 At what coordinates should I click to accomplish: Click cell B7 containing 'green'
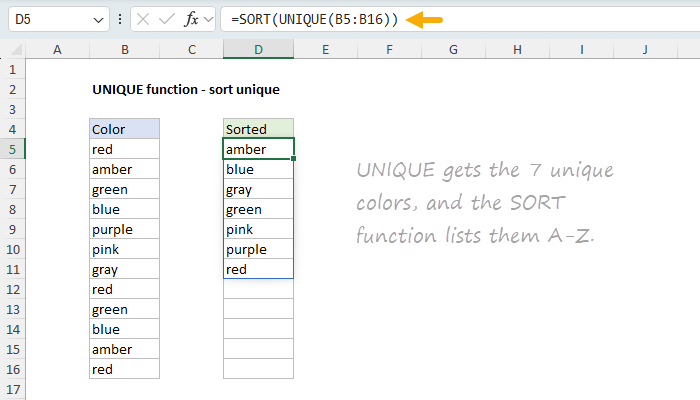[x=125, y=189]
